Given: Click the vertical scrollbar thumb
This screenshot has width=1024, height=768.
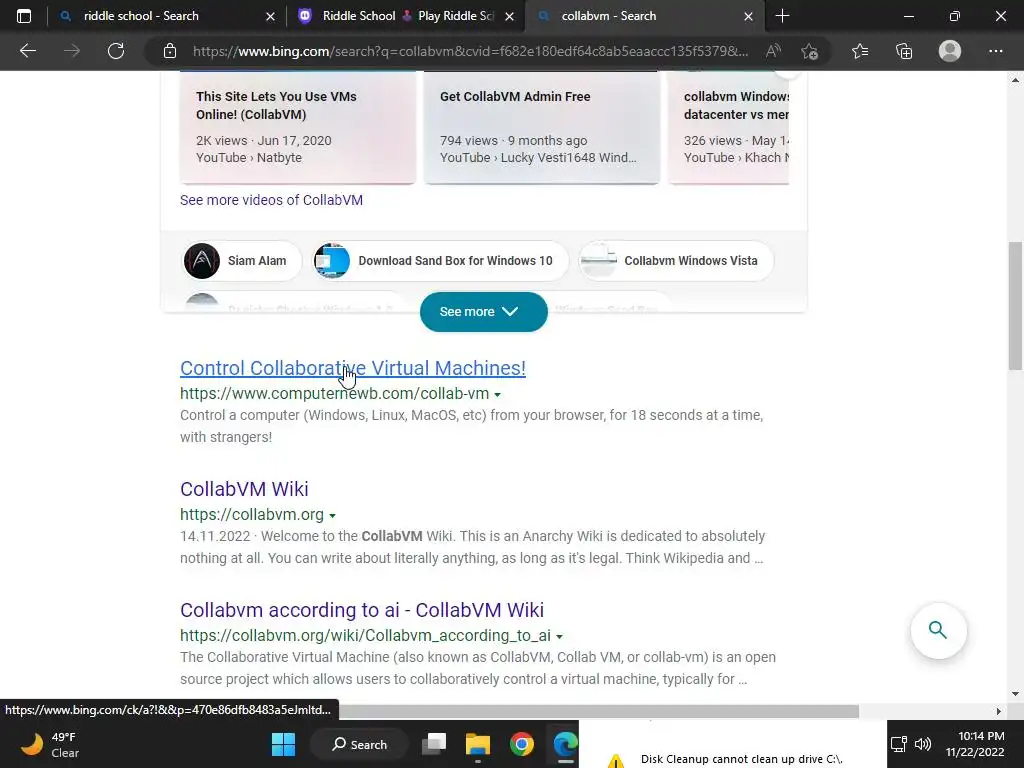Looking at the screenshot, I should [x=1015, y=306].
